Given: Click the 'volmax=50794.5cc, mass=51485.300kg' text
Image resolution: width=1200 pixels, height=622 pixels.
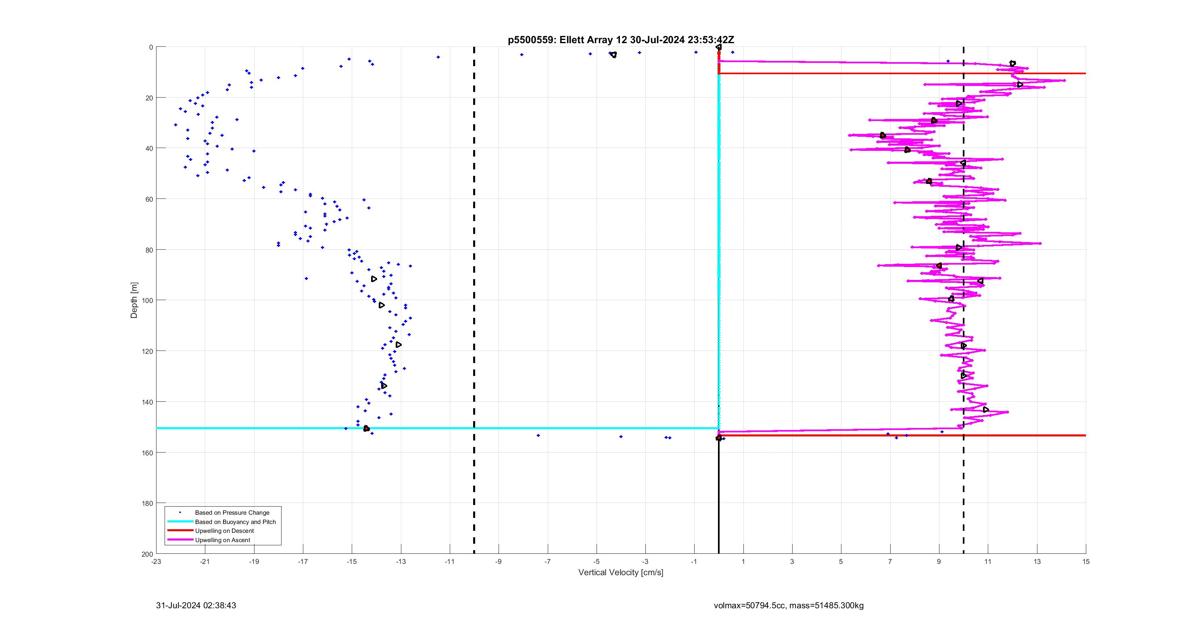Looking at the screenshot, I should [790, 605].
